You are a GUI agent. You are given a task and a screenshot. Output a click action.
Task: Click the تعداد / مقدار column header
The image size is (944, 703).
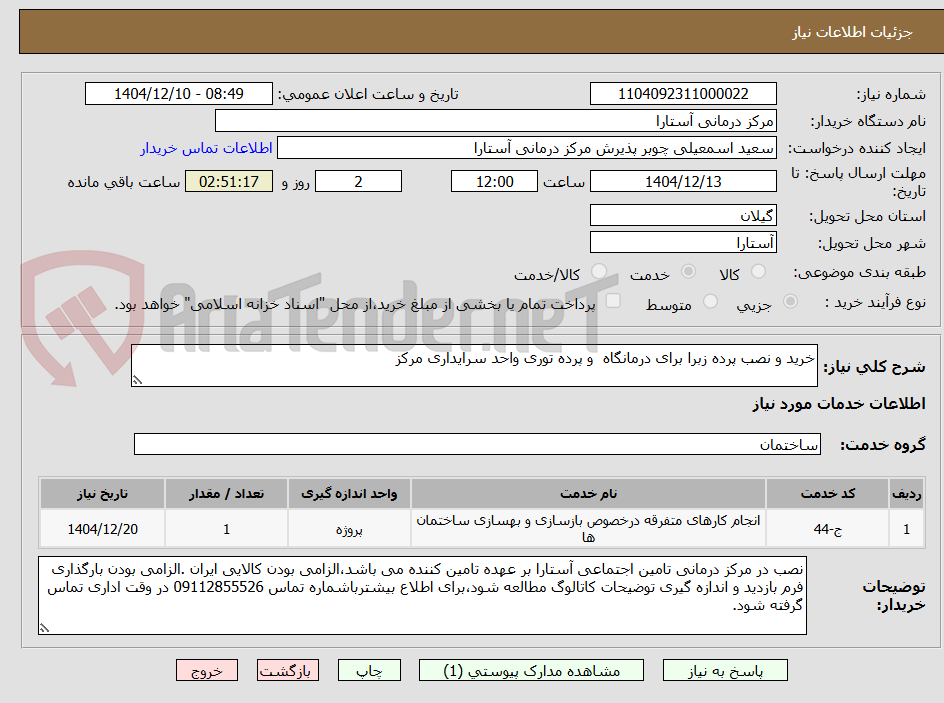[226, 494]
